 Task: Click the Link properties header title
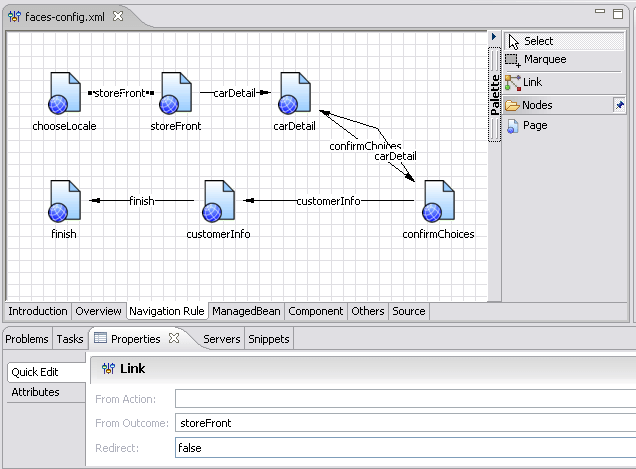click(x=132, y=368)
